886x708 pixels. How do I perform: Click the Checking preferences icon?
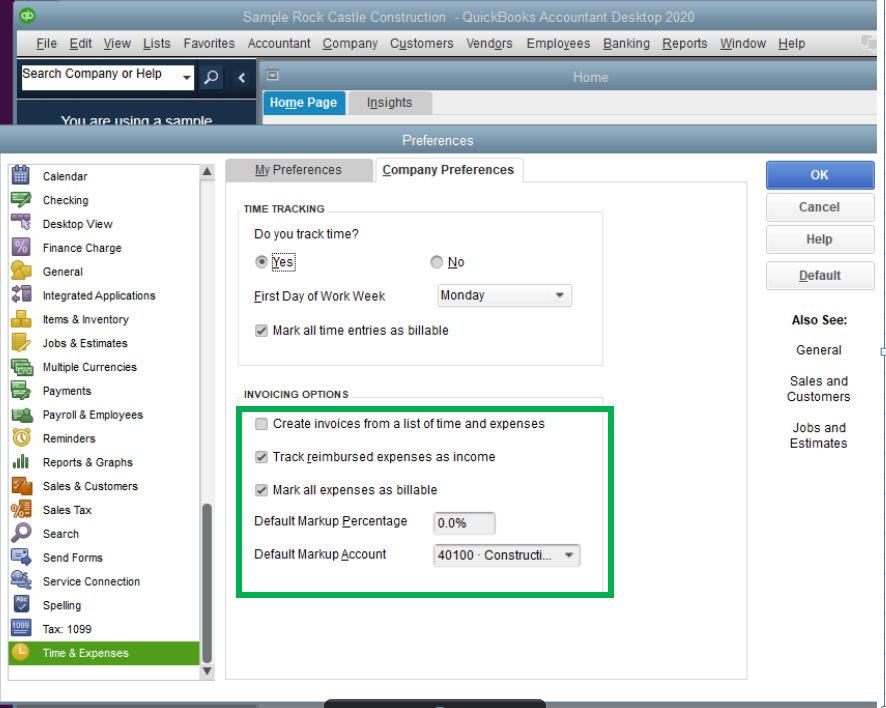coord(21,199)
